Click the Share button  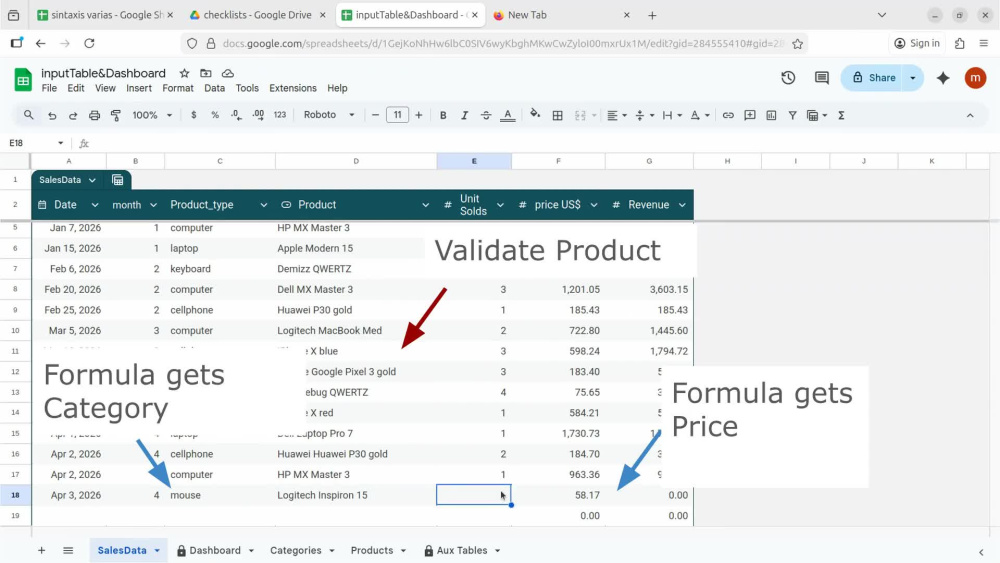click(x=874, y=78)
